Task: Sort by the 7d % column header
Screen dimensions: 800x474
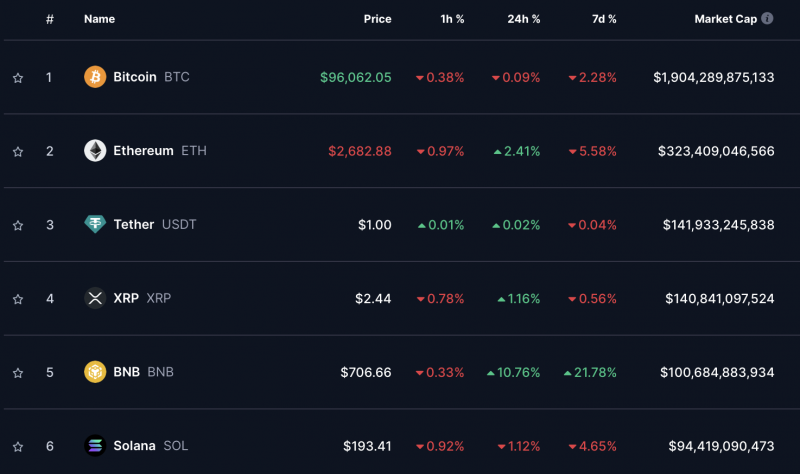Action: coord(604,19)
